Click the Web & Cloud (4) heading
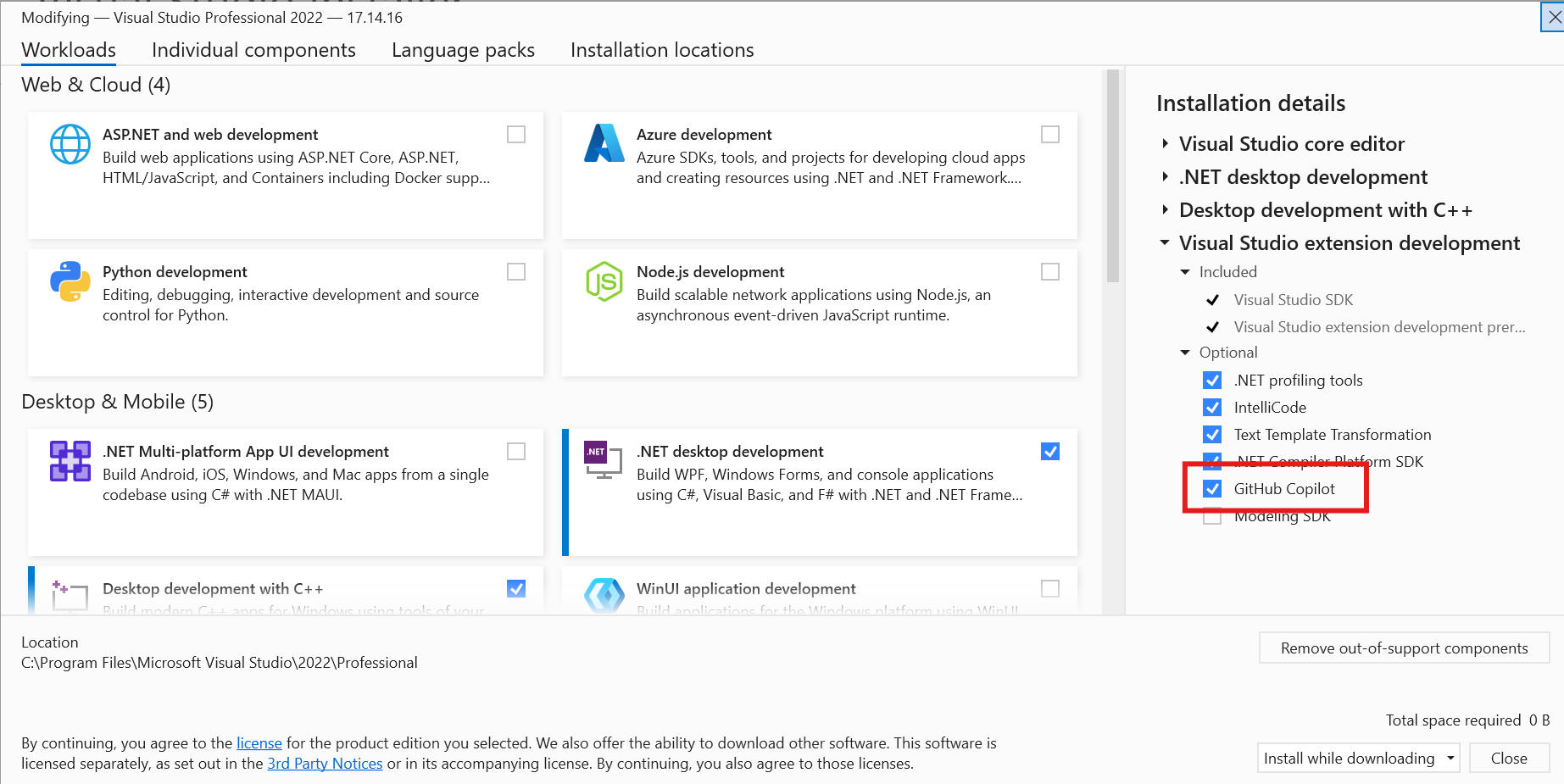1564x784 pixels. pyautogui.click(x=96, y=85)
